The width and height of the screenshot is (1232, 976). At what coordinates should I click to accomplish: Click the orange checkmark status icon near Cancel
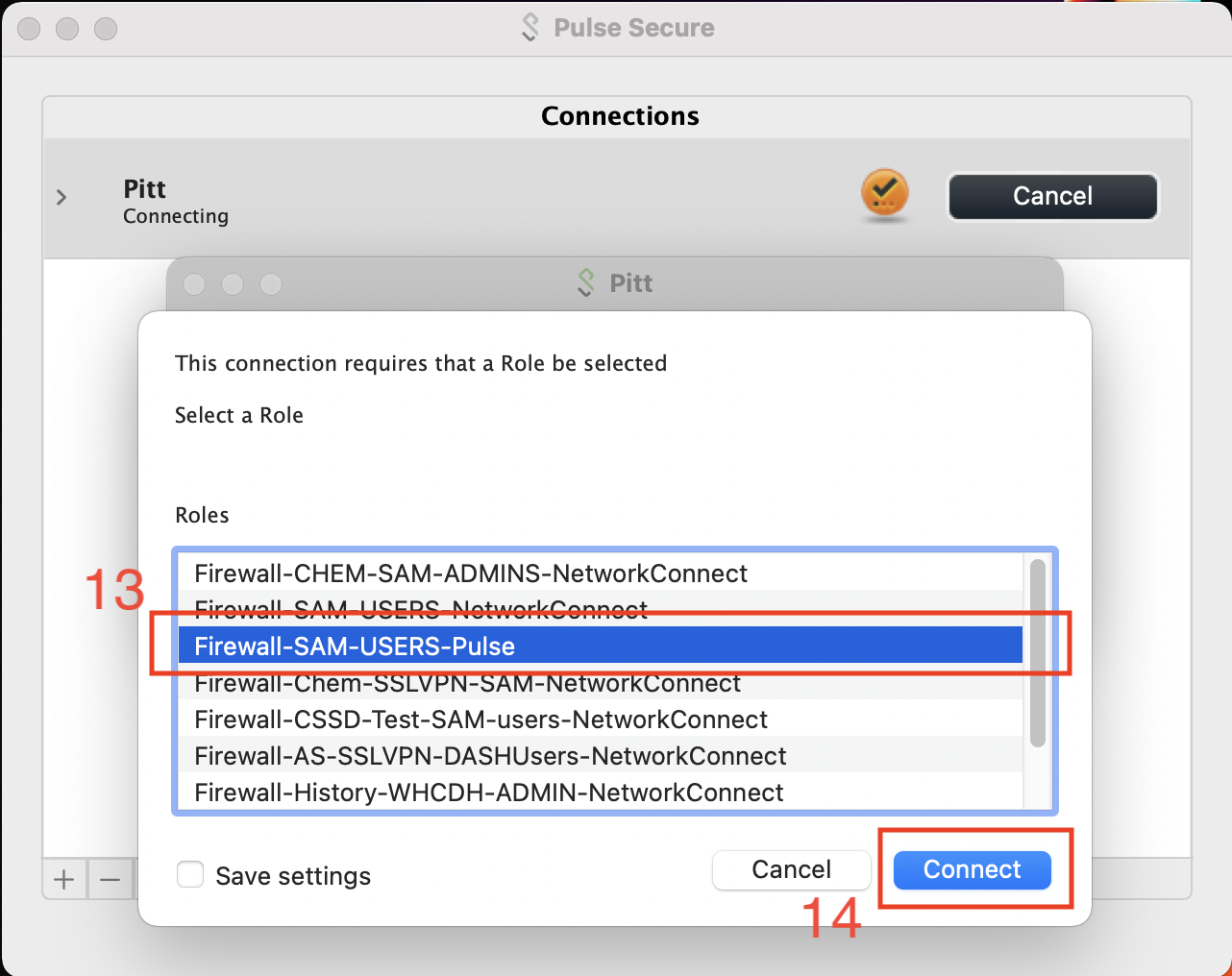[884, 196]
